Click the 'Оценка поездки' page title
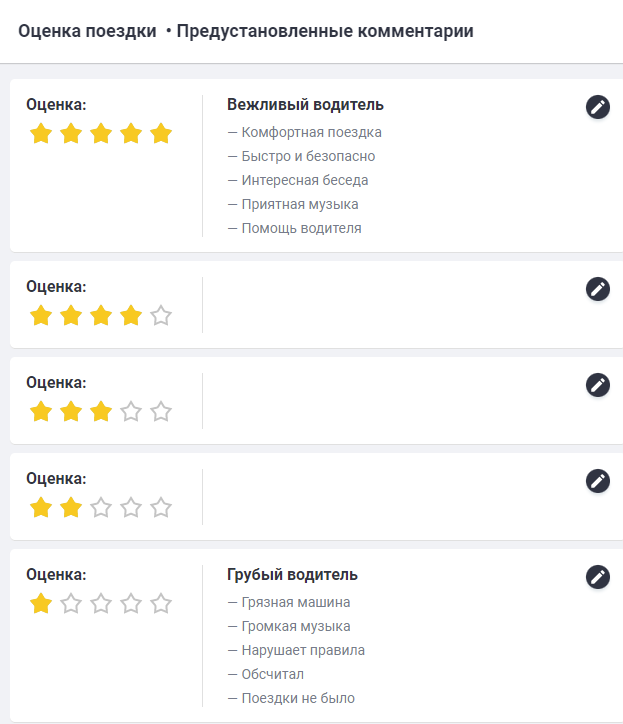Viewport: 623px width, 724px height. tap(87, 31)
